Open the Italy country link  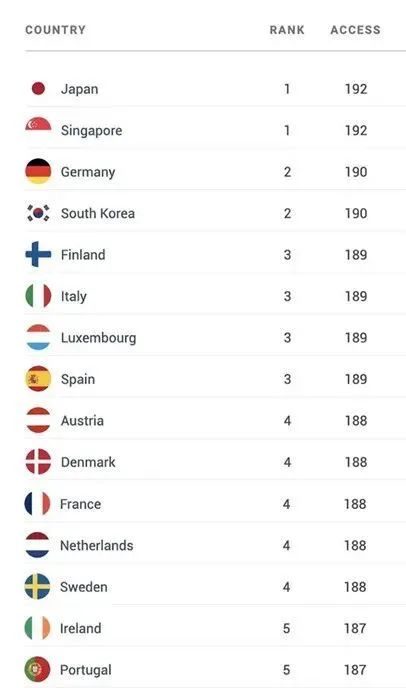tap(74, 297)
